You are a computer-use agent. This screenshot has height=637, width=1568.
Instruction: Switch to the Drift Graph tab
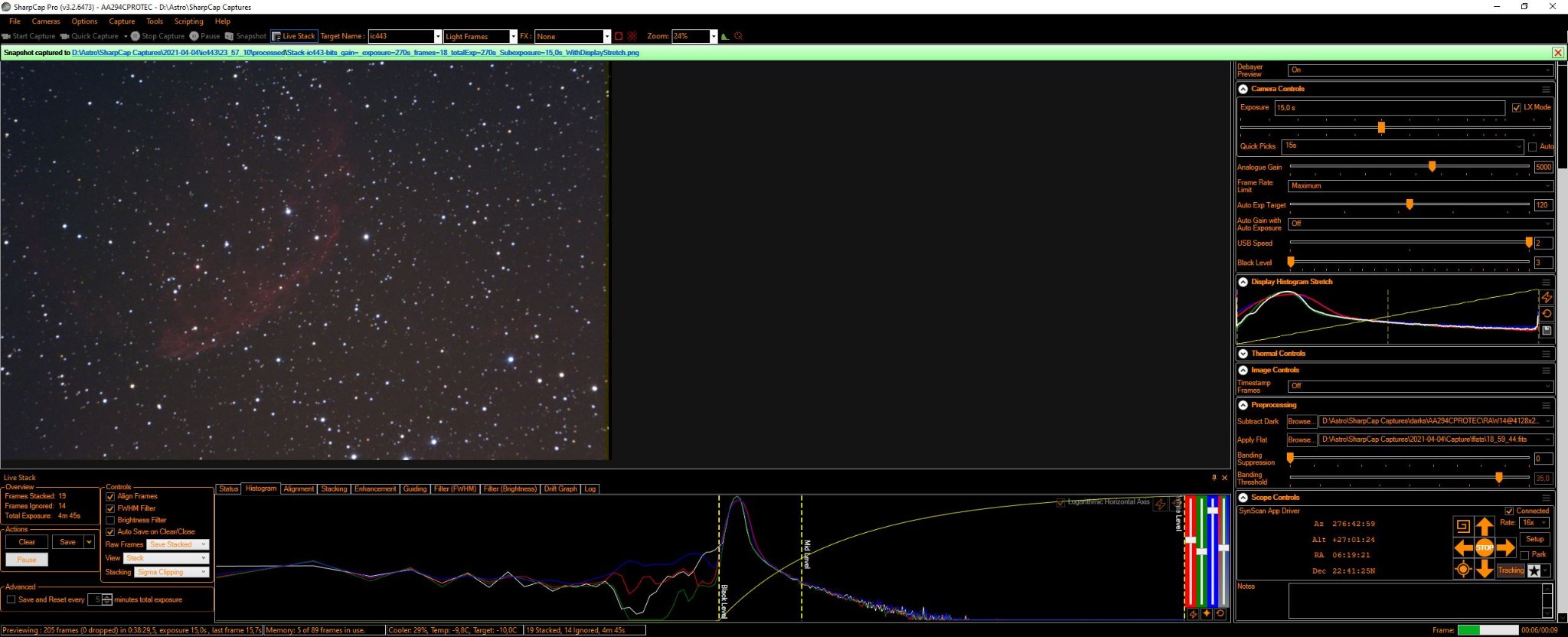pyautogui.click(x=560, y=488)
